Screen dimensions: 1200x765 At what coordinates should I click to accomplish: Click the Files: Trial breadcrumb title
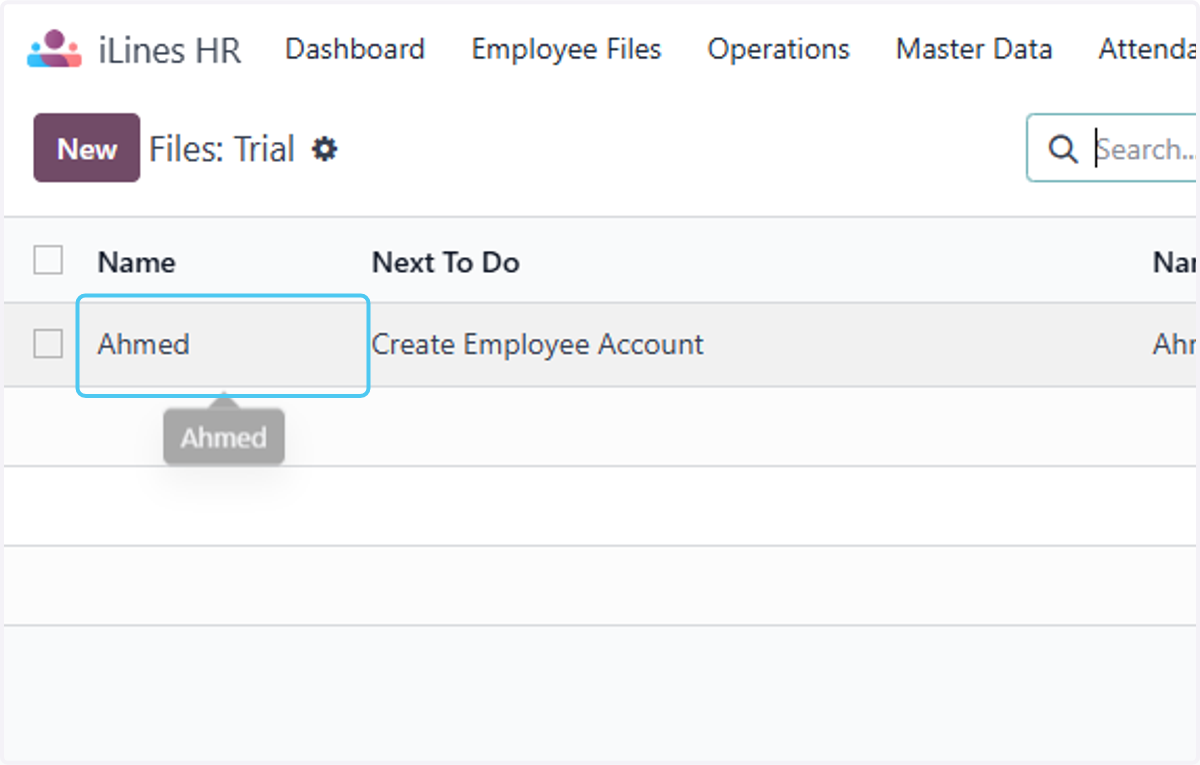point(222,150)
